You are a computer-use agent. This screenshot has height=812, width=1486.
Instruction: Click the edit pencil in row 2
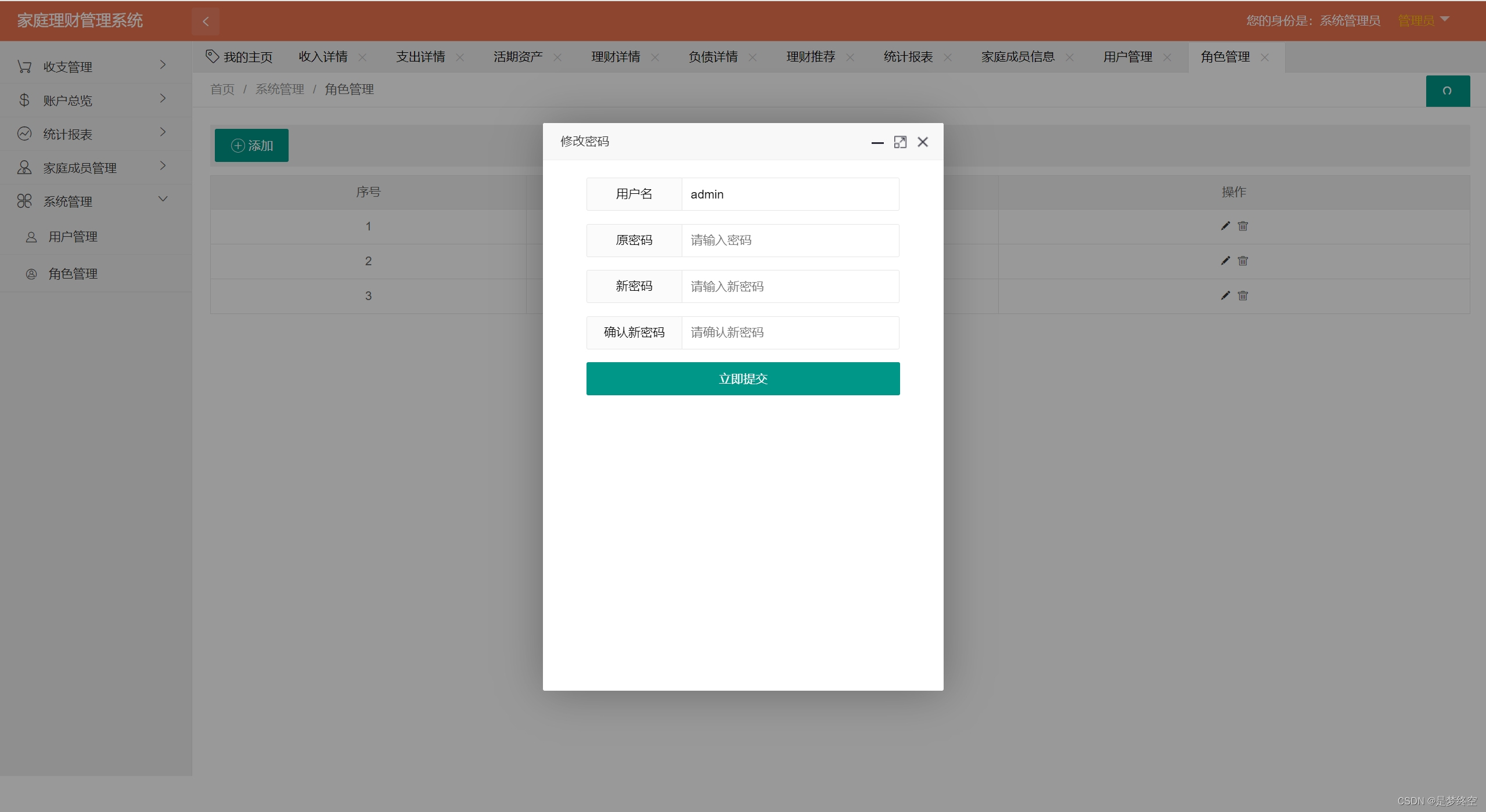[1225, 261]
